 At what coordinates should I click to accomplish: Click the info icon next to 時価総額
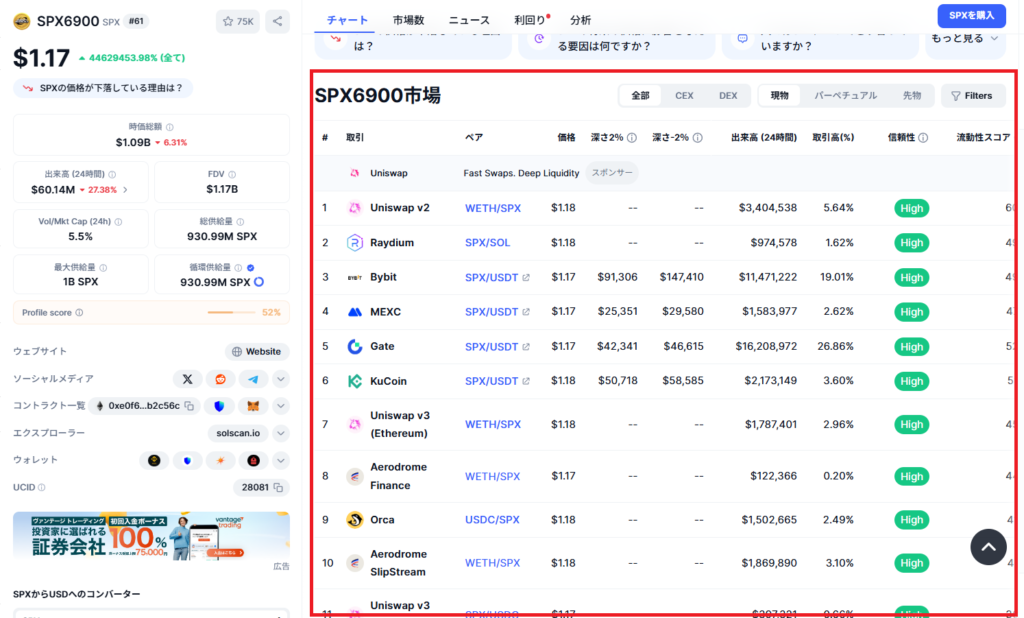170,127
